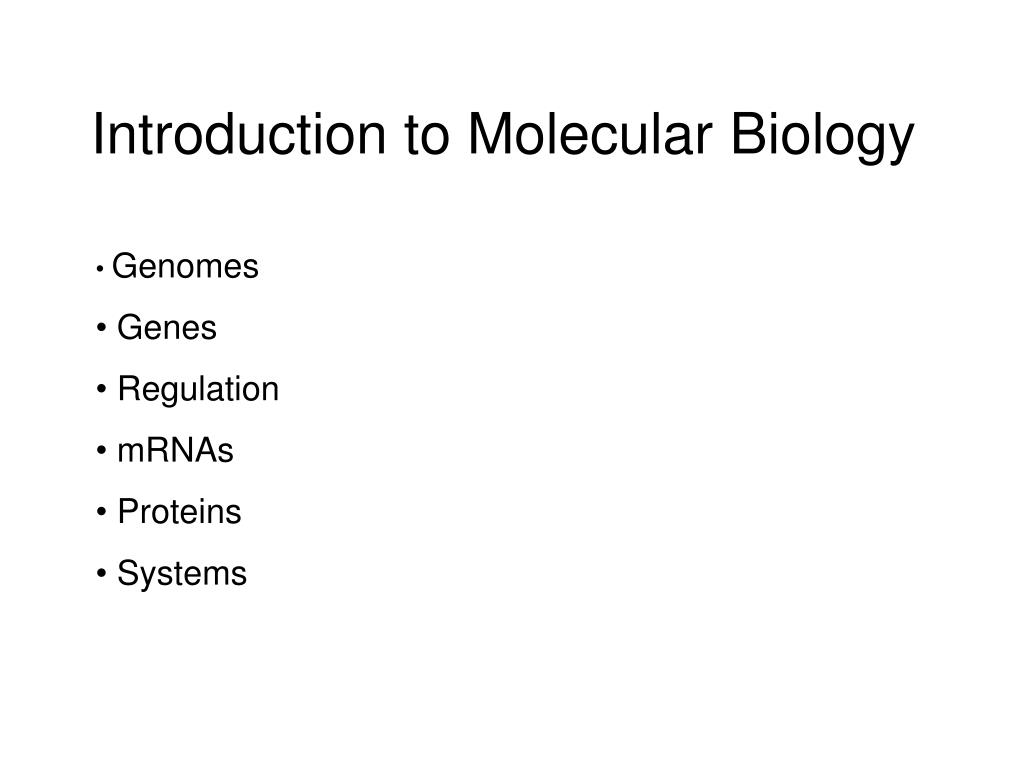Viewport: 1024px width, 768px height.
Task: Select the Genes bullet text
Action: [167, 328]
